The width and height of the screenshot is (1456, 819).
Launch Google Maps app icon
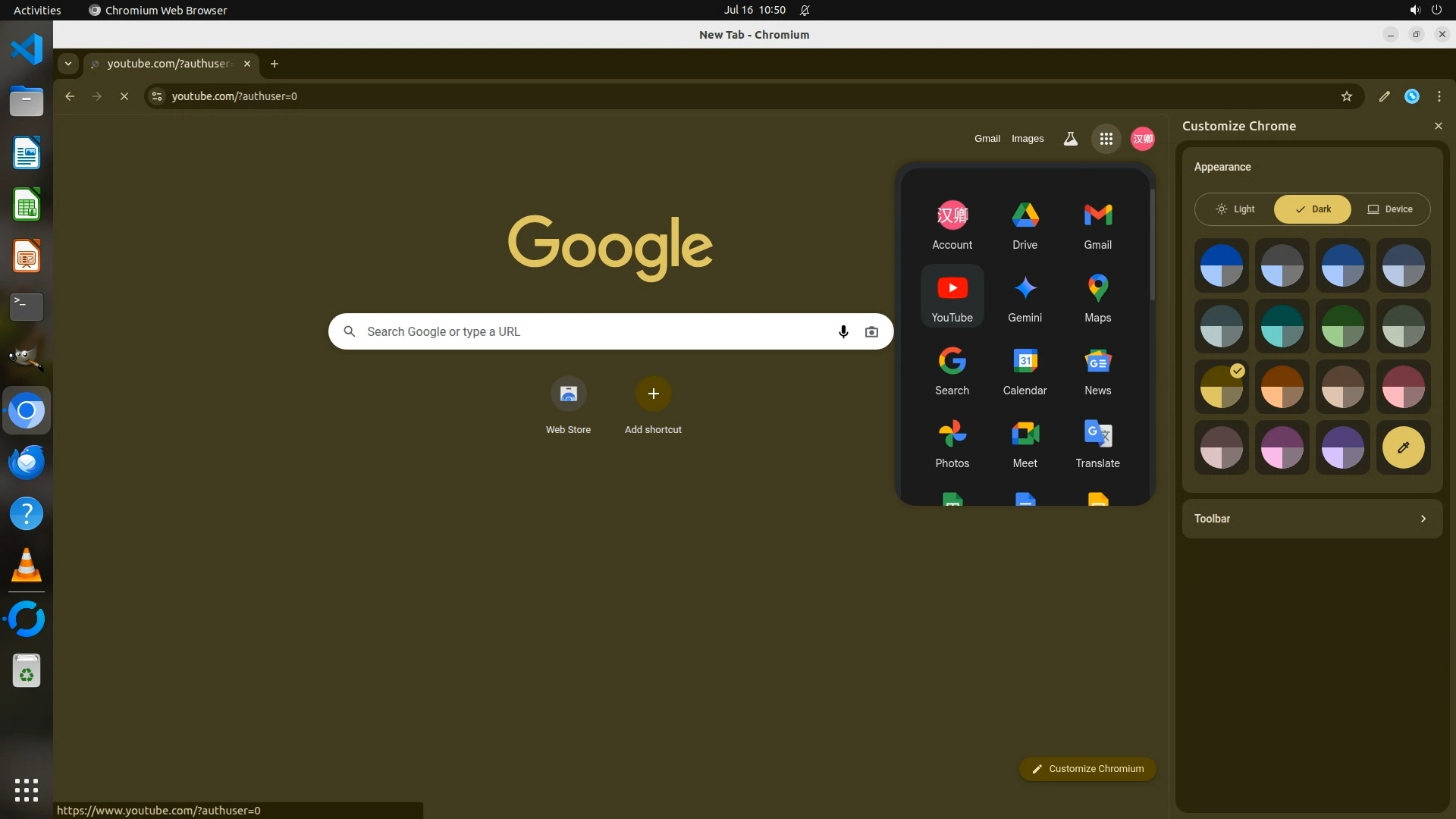tap(1097, 297)
